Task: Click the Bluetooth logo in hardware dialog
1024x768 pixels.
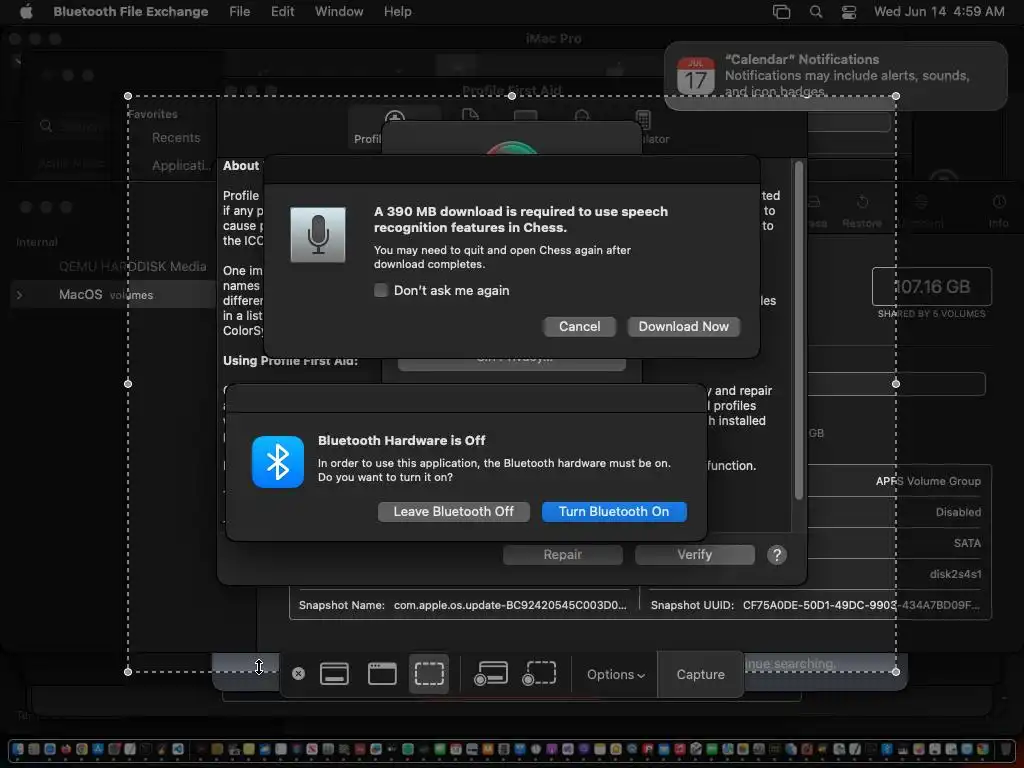Action: tap(278, 462)
